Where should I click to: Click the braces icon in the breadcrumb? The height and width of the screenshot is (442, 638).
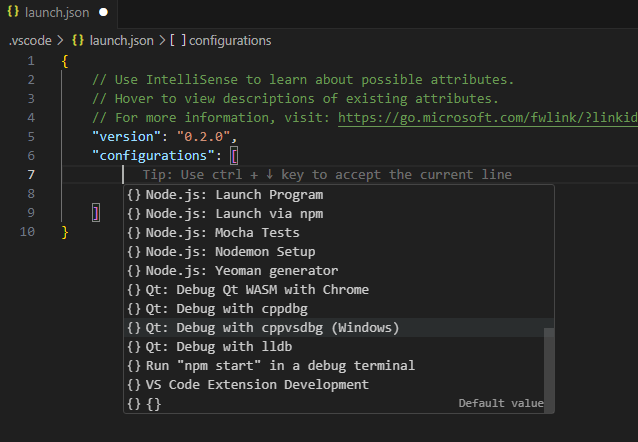click(78, 40)
